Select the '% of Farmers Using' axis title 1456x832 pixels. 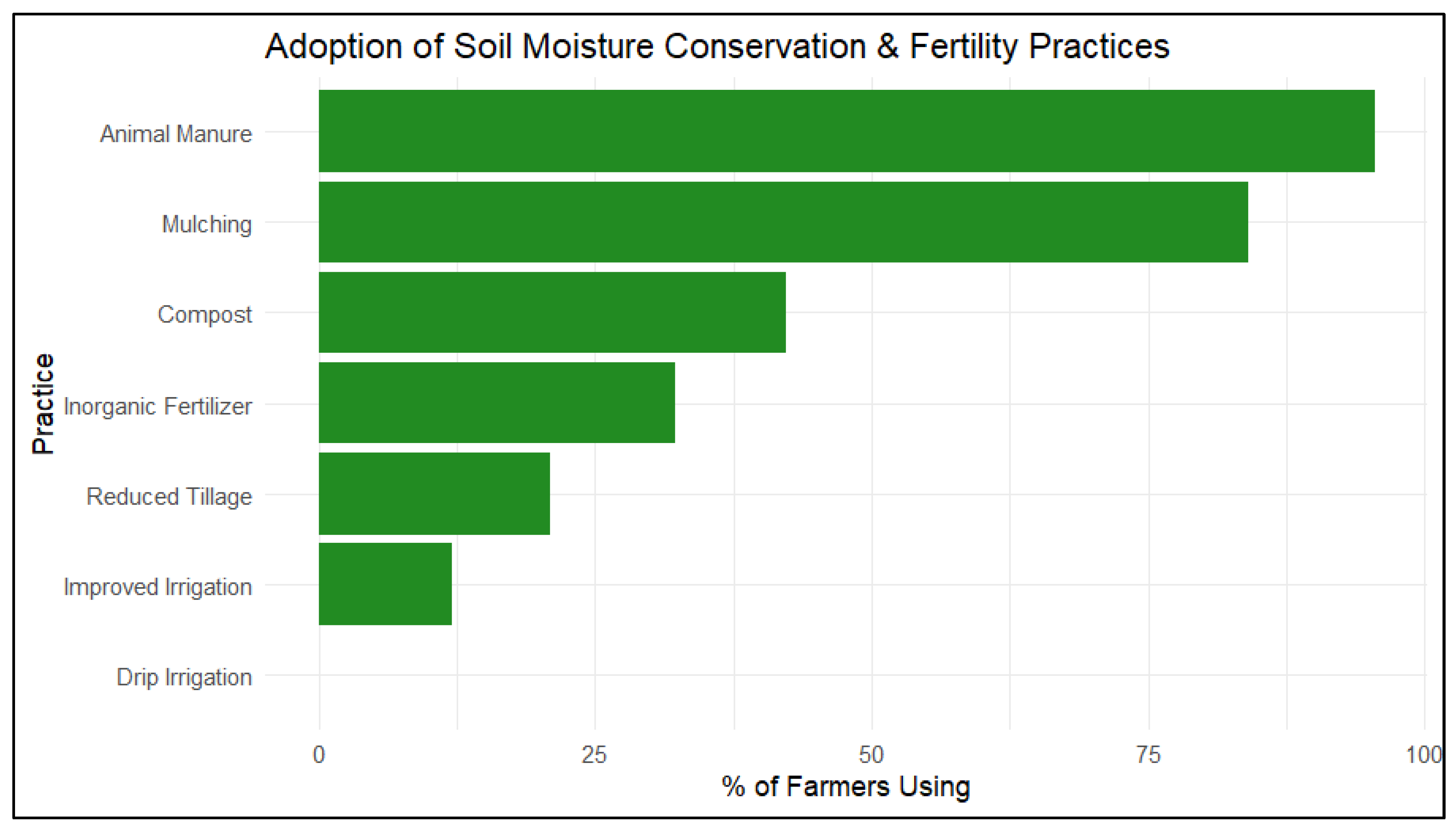(846, 786)
